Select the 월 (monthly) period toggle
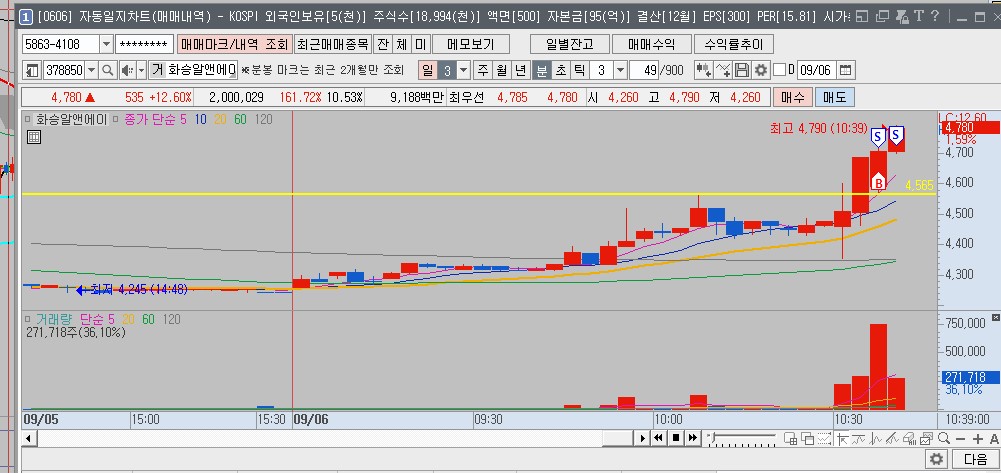This screenshot has height=473, width=1001. coord(502,70)
